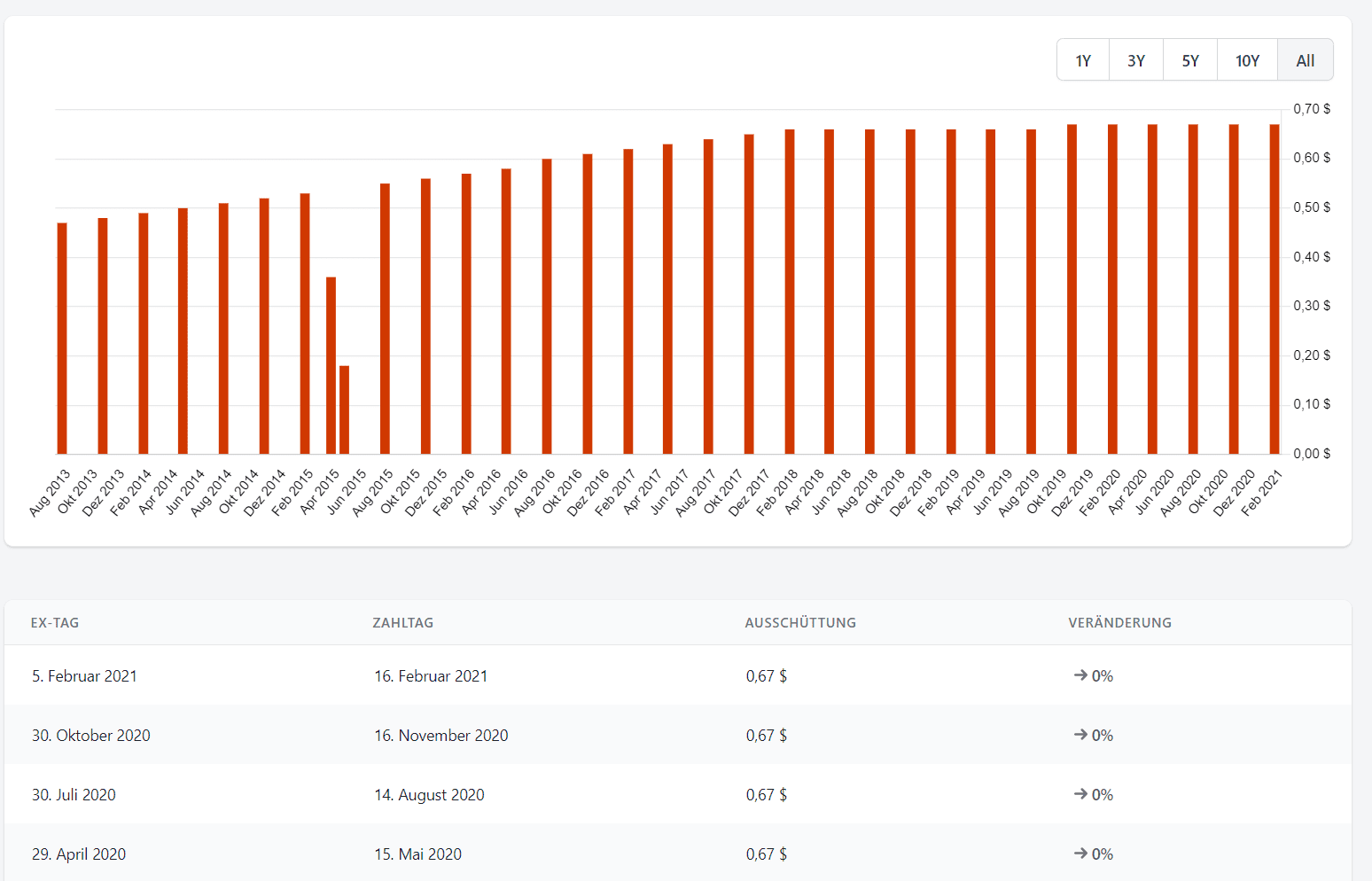The height and width of the screenshot is (881, 1372).
Task: Click the '0,30 $' y-axis label
Action: click(1312, 306)
